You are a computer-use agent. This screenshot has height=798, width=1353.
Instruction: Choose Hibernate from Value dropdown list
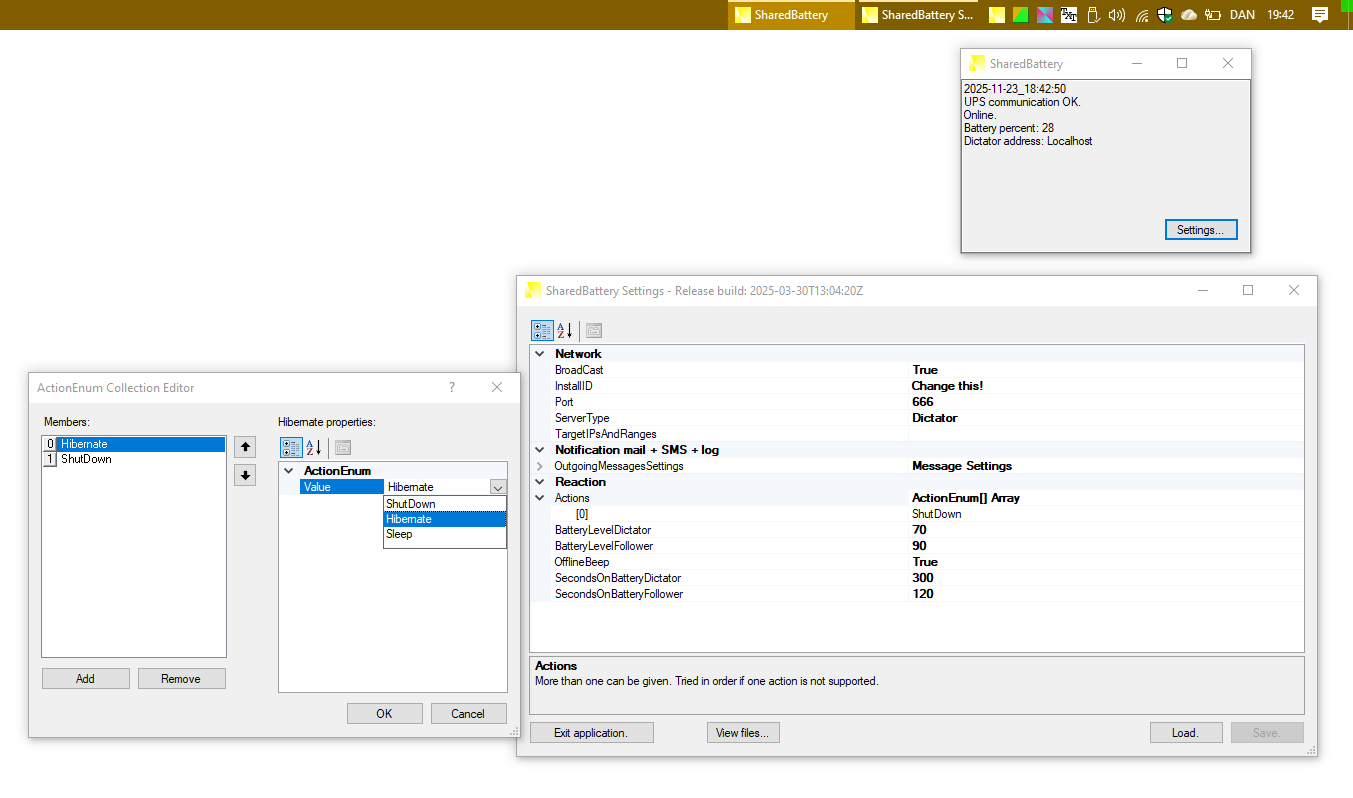[x=445, y=519]
